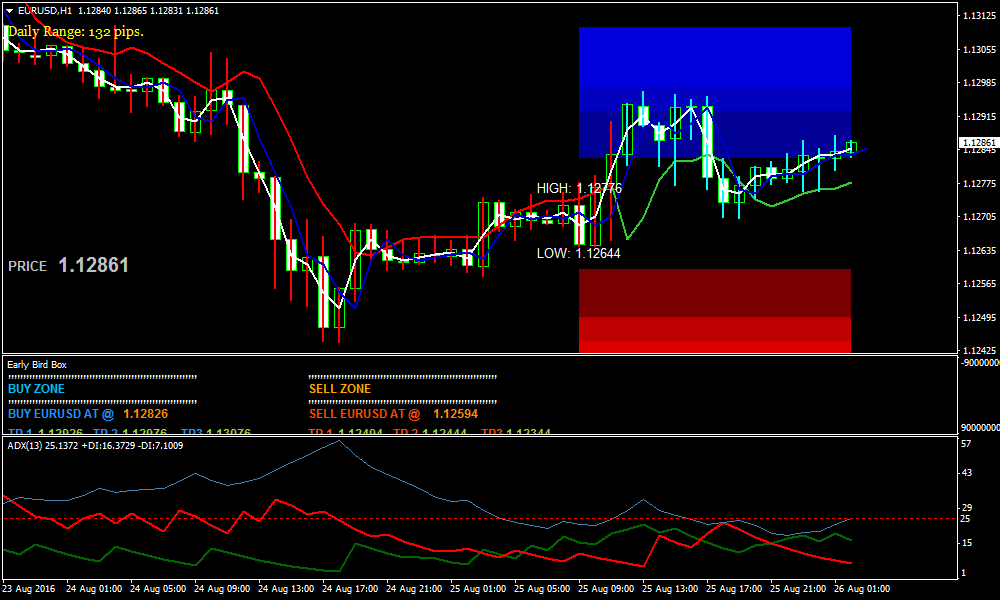Select the red dashed level-25 line in ADX

[x=480, y=519]
